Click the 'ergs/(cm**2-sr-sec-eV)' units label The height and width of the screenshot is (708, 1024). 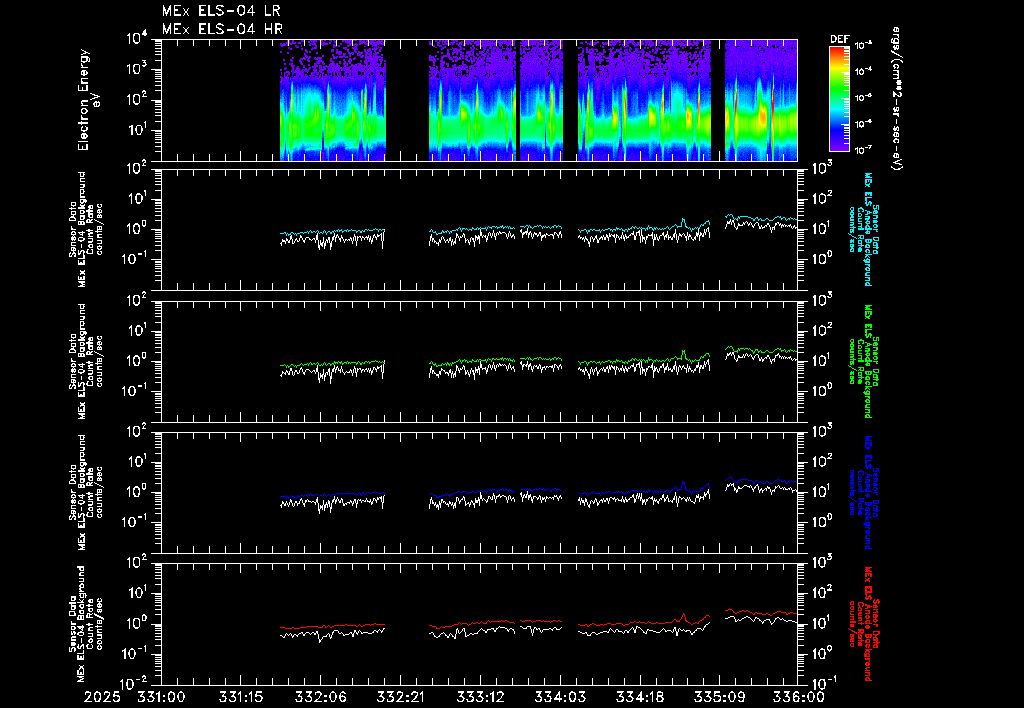[897, 99]
